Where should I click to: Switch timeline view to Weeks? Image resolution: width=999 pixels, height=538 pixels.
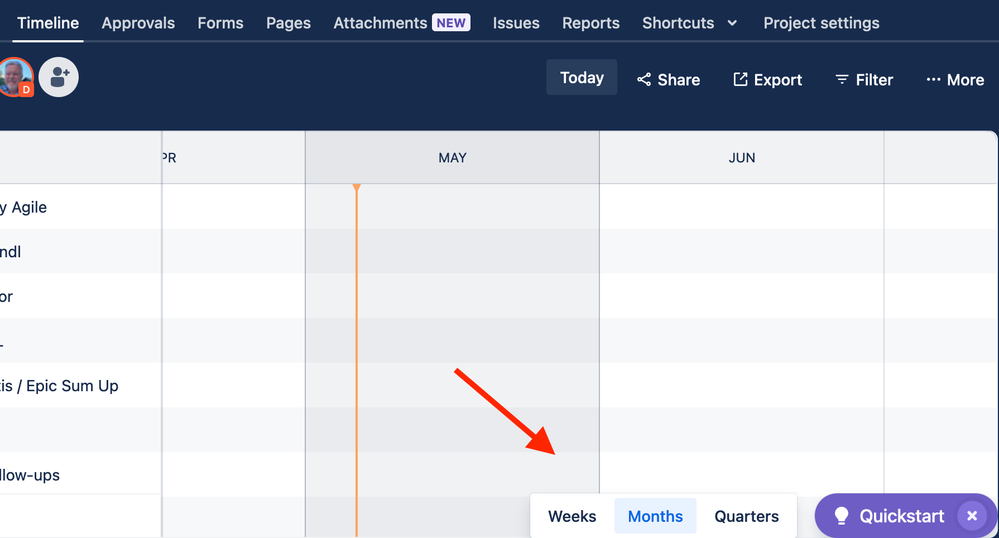click(572, 516)
